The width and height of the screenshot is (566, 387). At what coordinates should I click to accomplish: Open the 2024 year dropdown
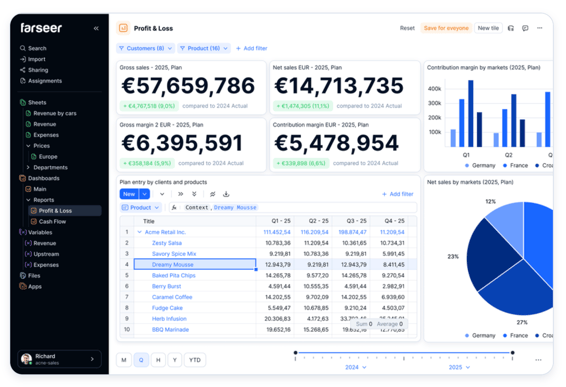356,367
